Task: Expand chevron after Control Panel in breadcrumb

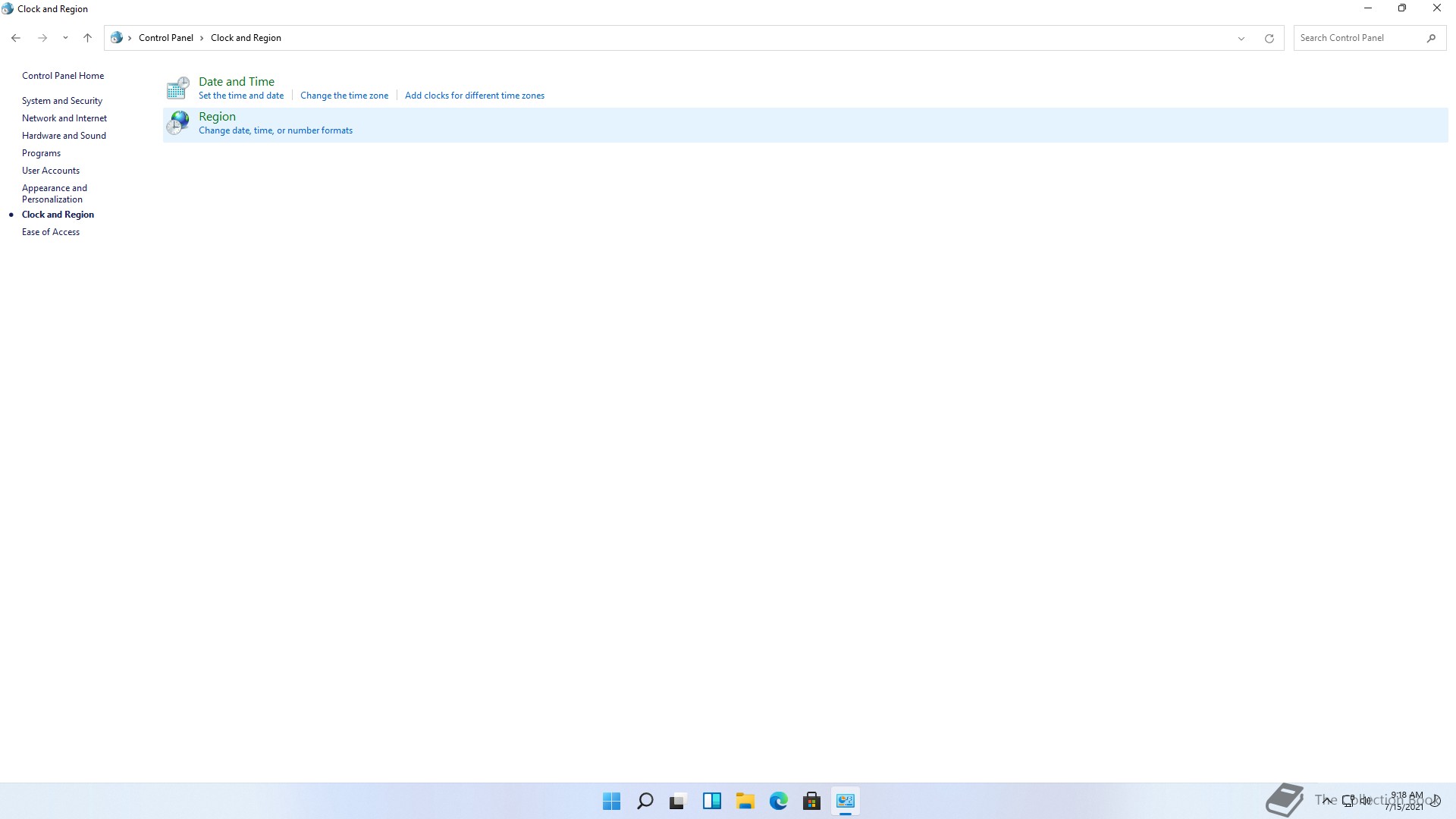Action: (x=202, y=38)
